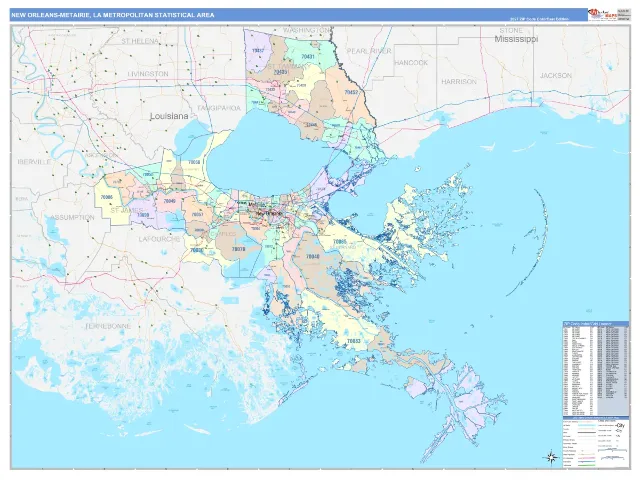Click the ZIP code index table header

(596, 324)
